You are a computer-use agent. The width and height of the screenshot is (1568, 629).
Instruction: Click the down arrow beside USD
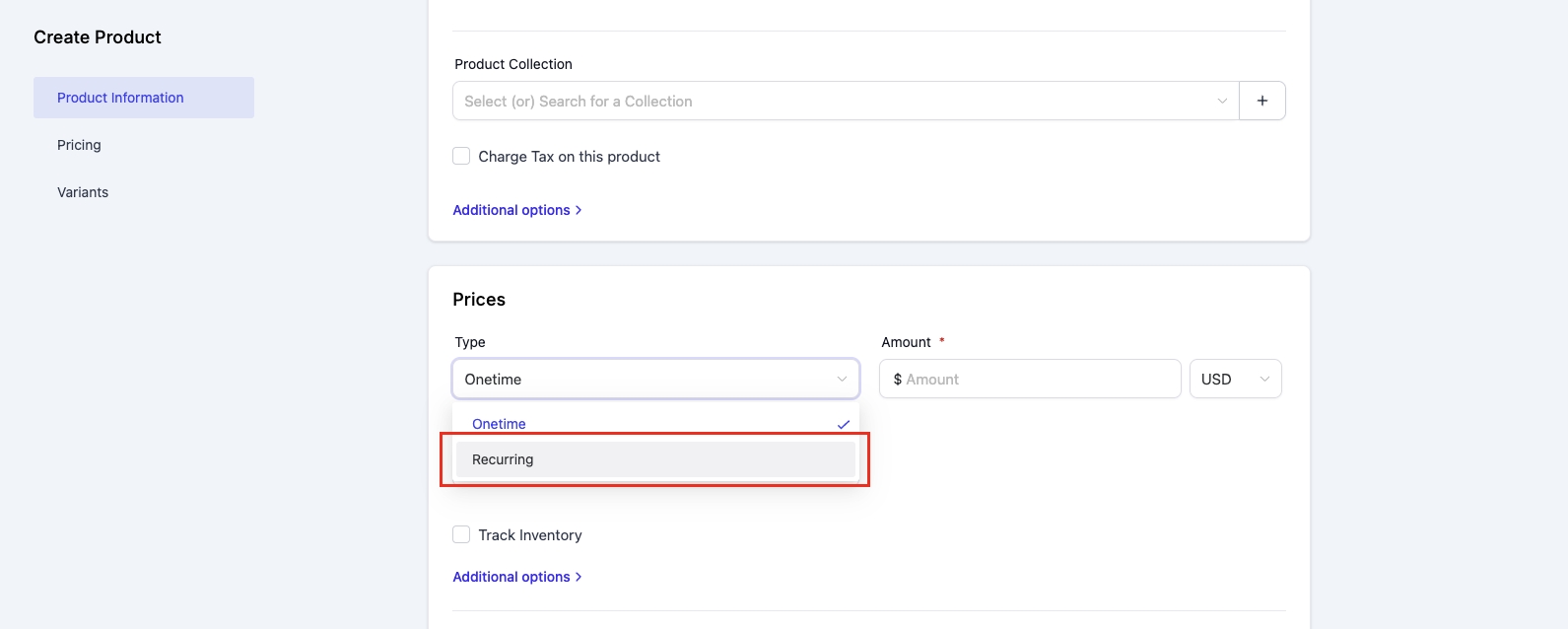(1263, 380)
